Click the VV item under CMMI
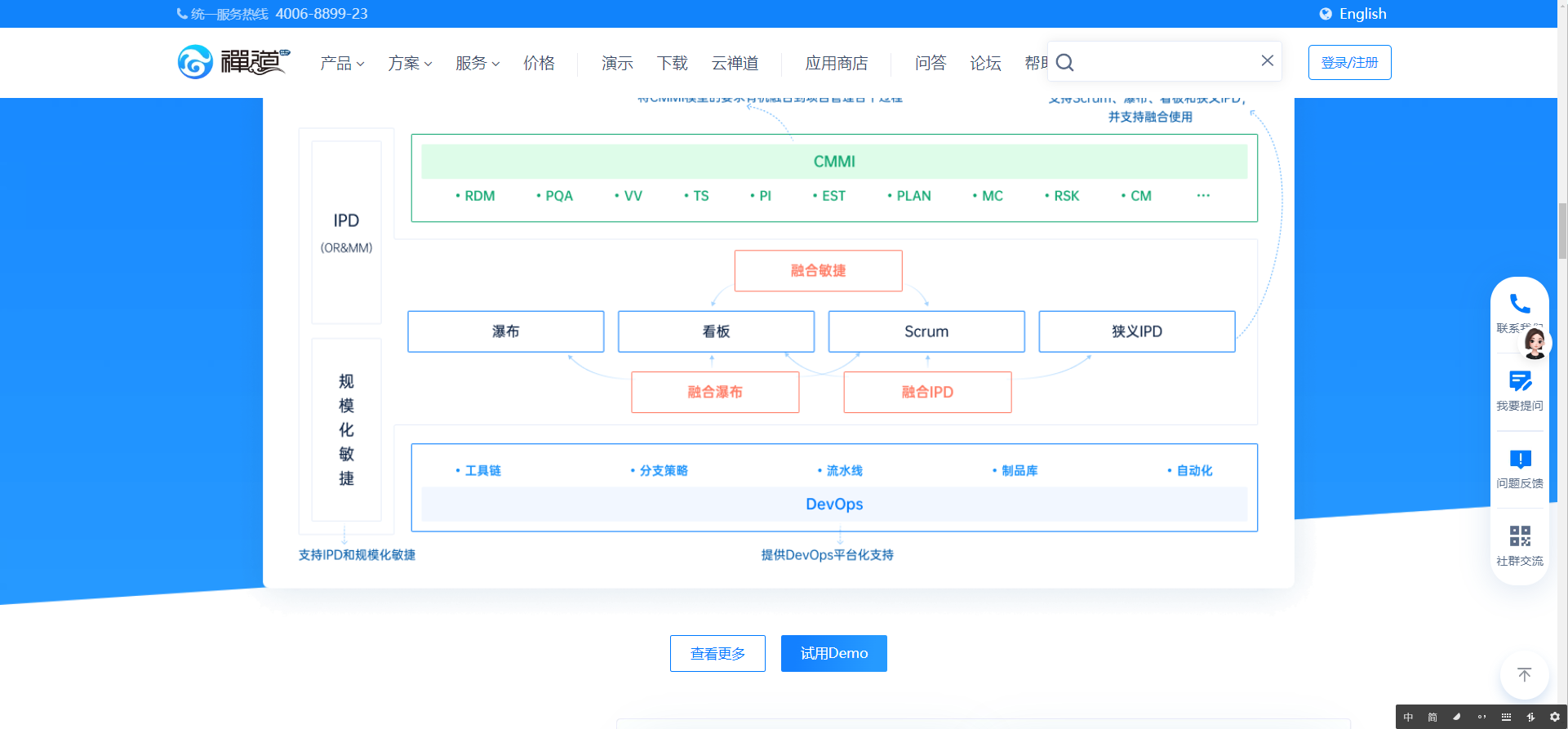Image resolution: width=1568 pixels, height=729 pixels. 629,196
